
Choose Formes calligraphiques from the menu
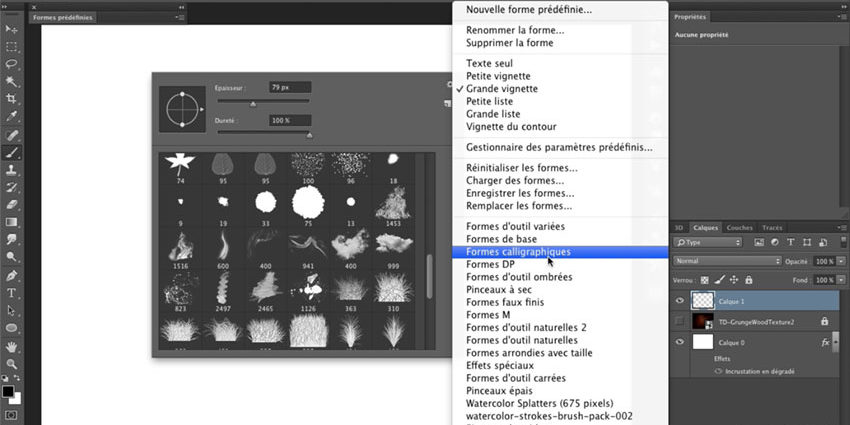pyautogui.click(x=518, y=252)
